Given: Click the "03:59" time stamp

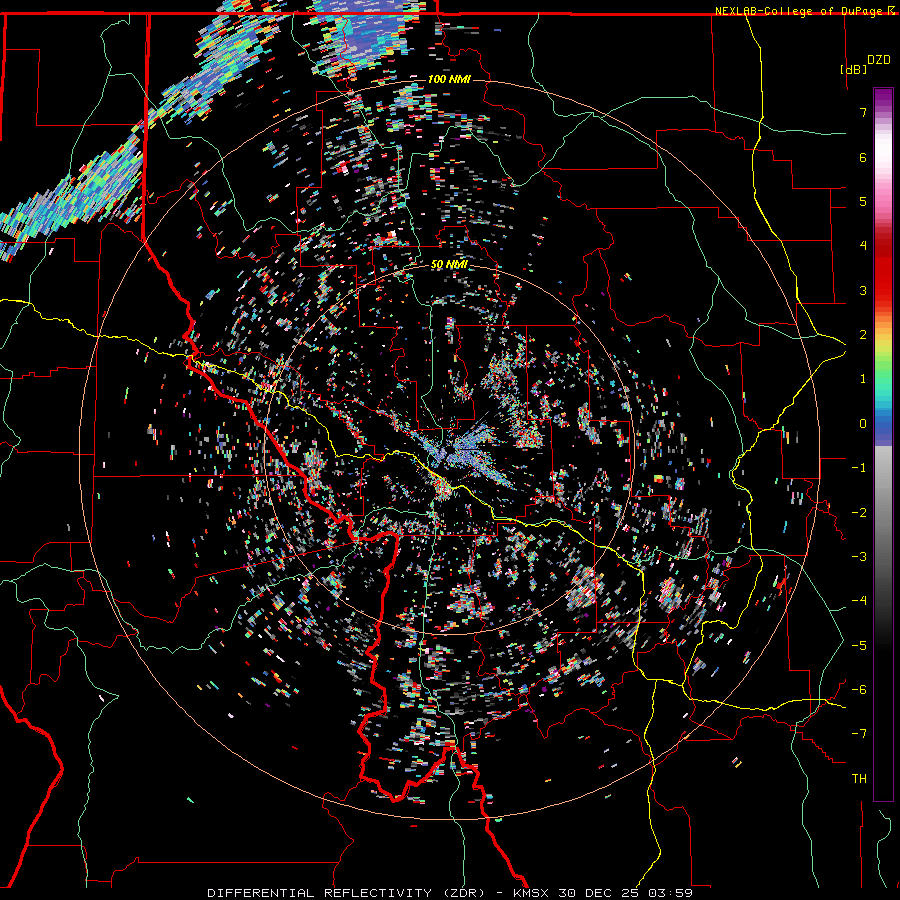Looking at the screenshot, I should coord(670,893).
